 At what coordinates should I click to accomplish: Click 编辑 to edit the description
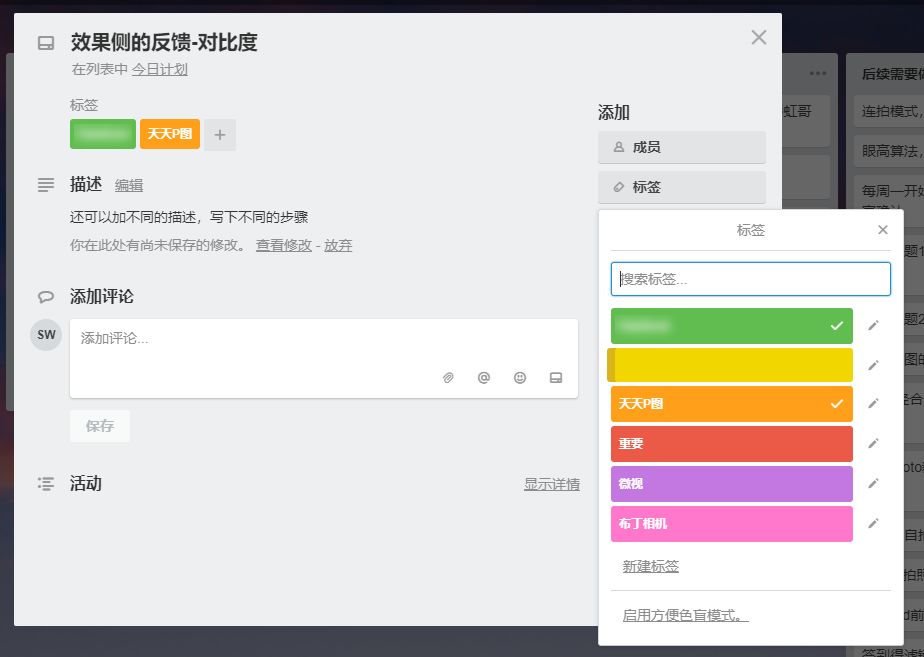click(x=129, y=185)
